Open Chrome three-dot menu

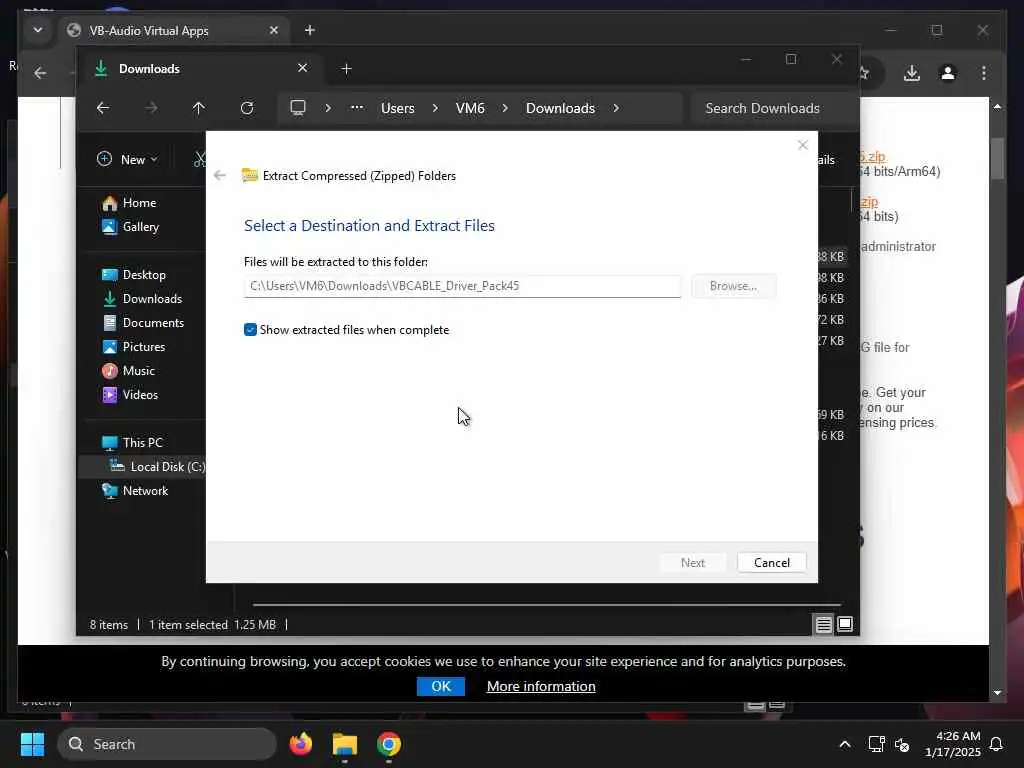984,73
